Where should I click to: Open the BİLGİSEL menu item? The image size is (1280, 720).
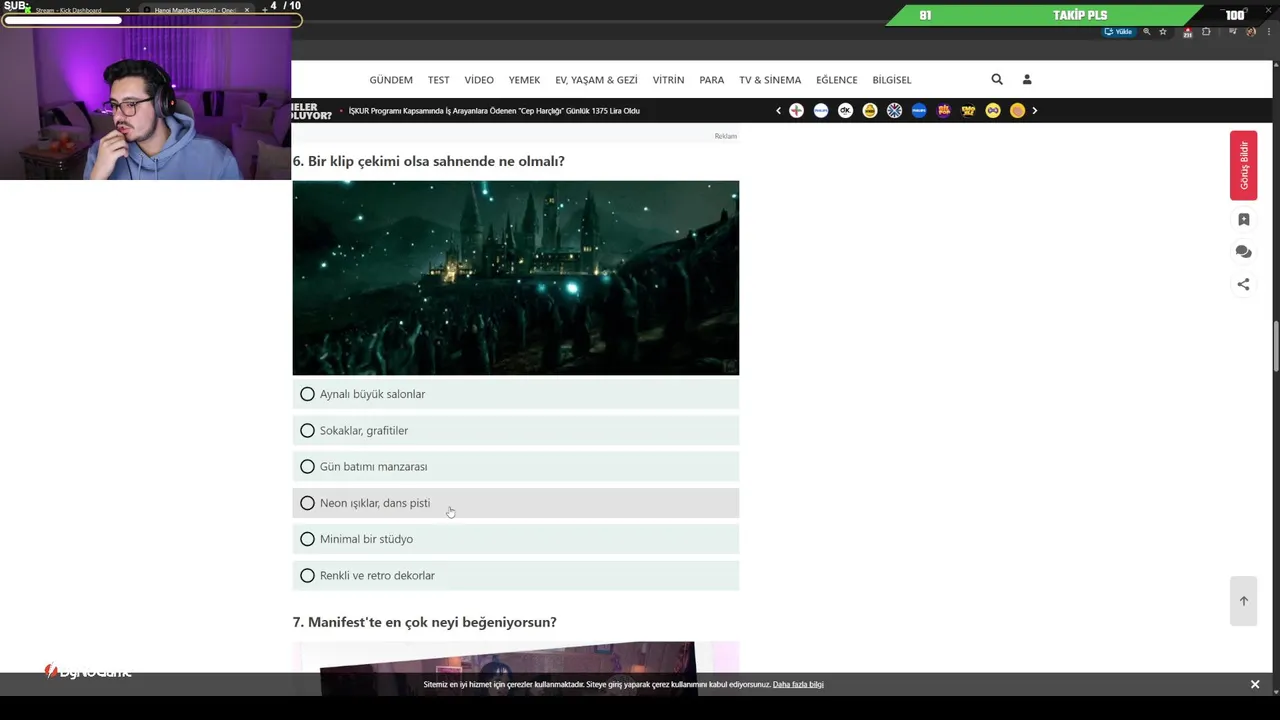(x=892, y=80)
